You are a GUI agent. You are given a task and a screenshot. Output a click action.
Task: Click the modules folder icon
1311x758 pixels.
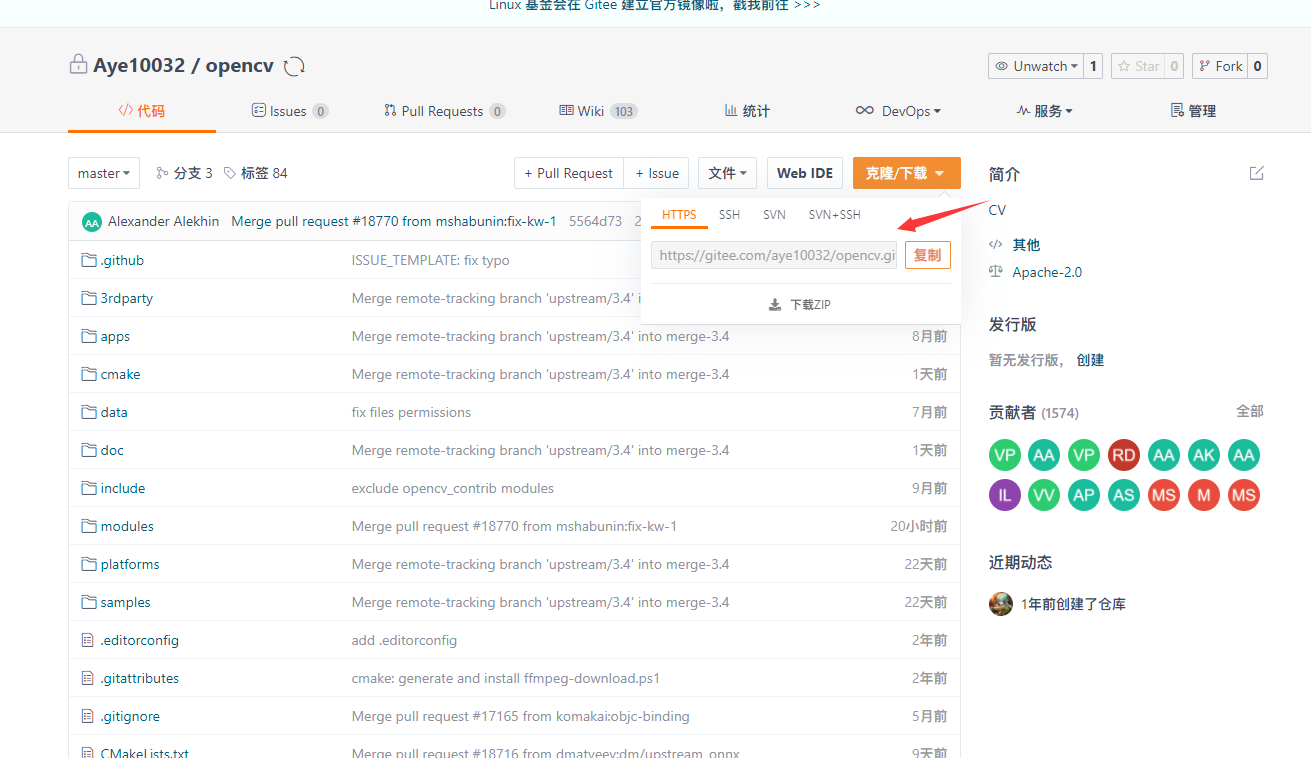point(89,526)
